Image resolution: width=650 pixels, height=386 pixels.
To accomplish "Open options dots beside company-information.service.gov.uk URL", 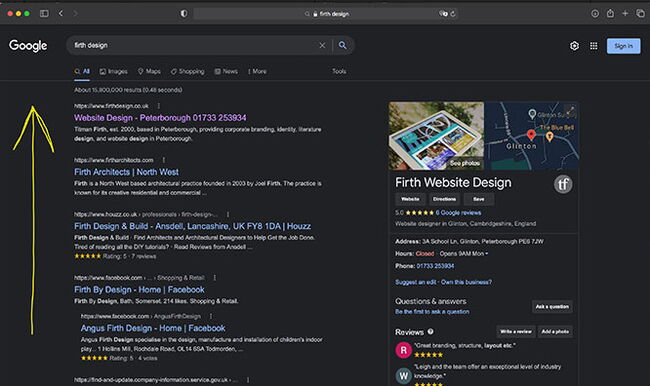I will 248,380.
